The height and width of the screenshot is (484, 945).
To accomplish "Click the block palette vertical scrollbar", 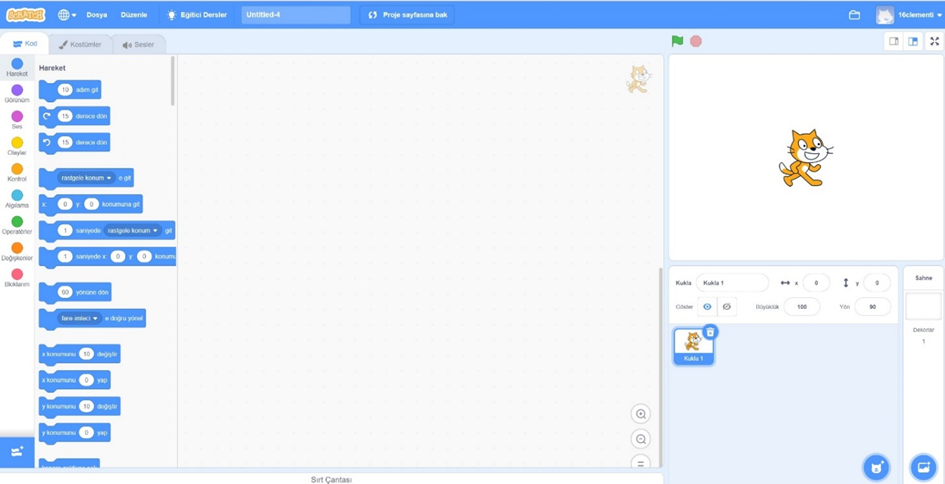I will [173, 81].
